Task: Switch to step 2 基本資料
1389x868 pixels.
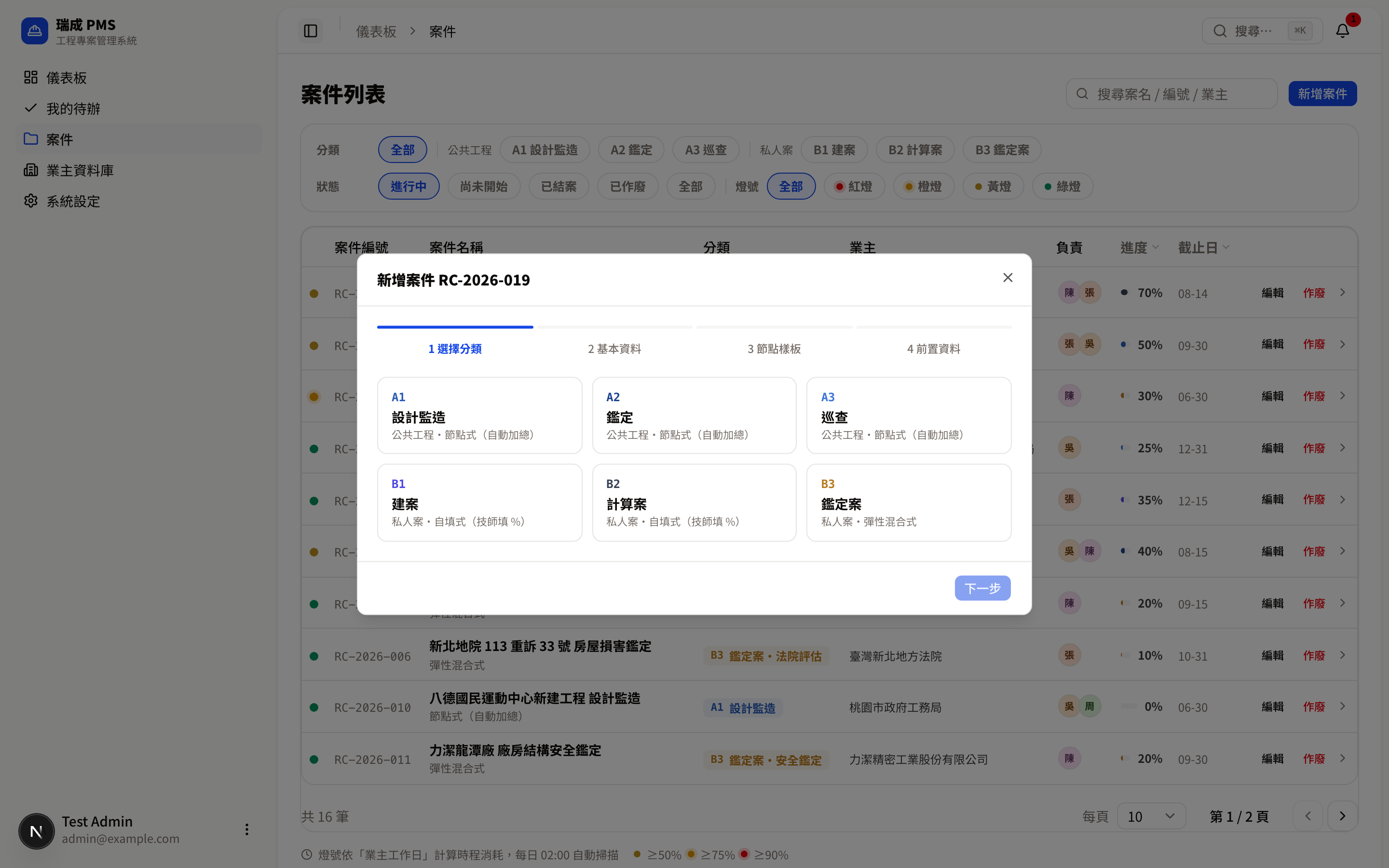Action: [614, 349]
